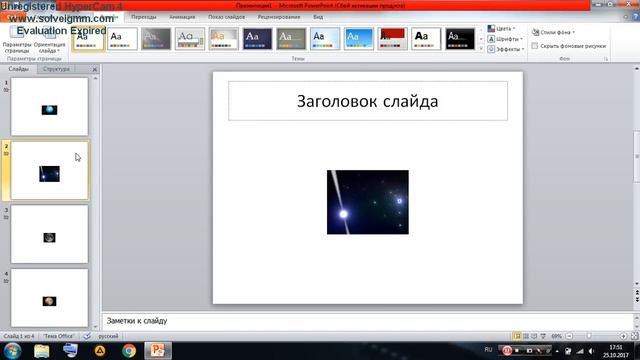Open Ориентация слайда orientation dropdown
This screenshot has height=360, width=640.
(x=49, y=40)
